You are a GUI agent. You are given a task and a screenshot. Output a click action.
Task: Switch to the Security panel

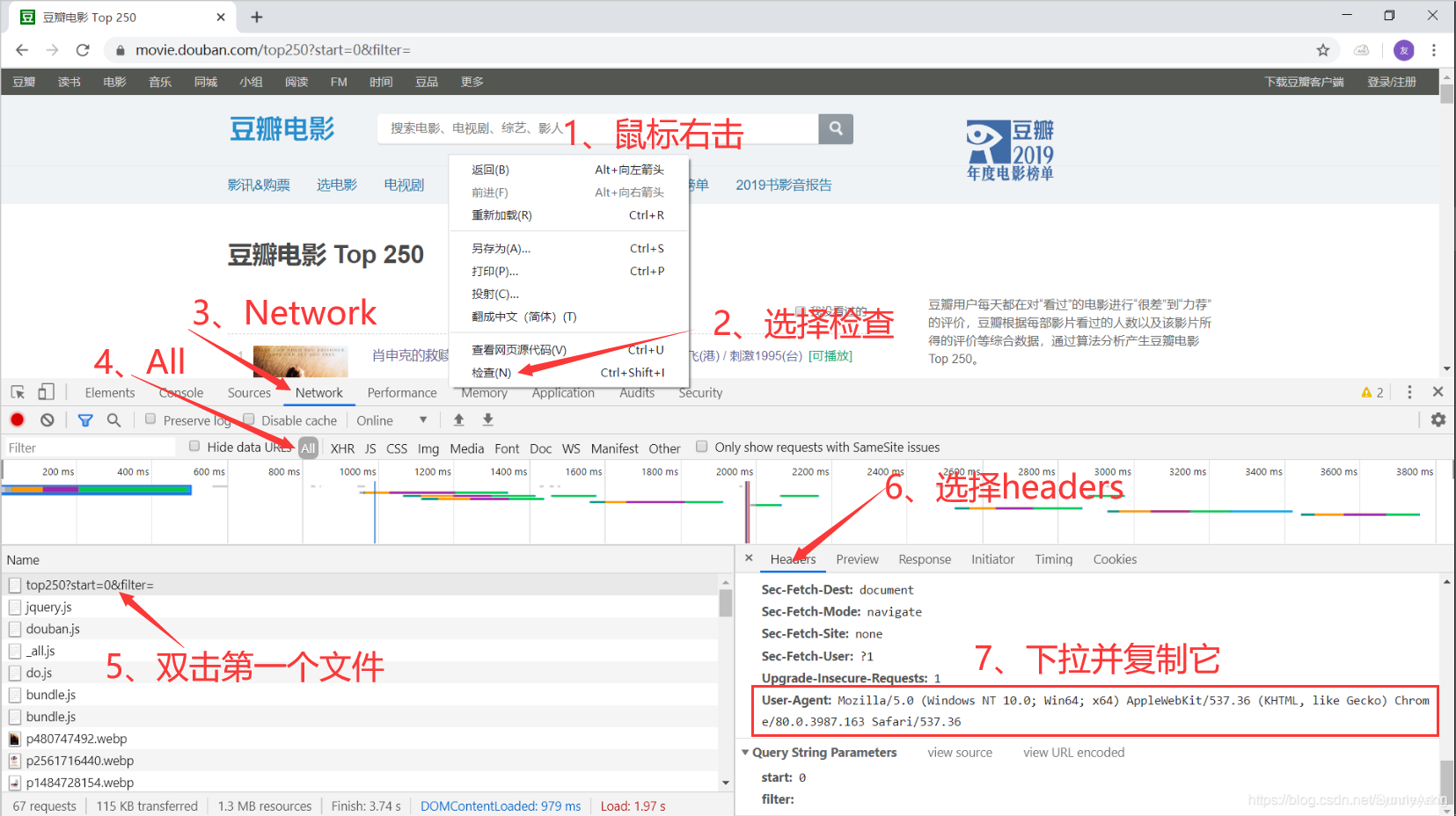[700, 393]
